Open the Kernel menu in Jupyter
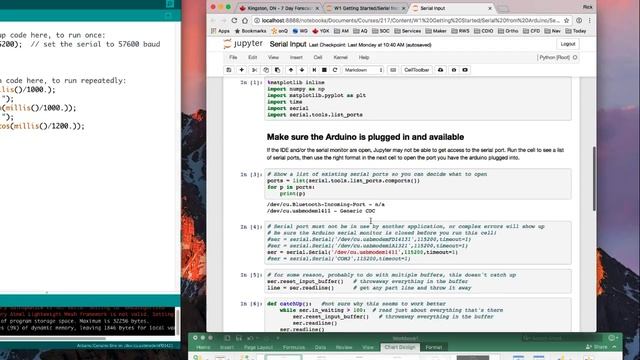This screenshot has width=640, height=360. click(340, 58)
